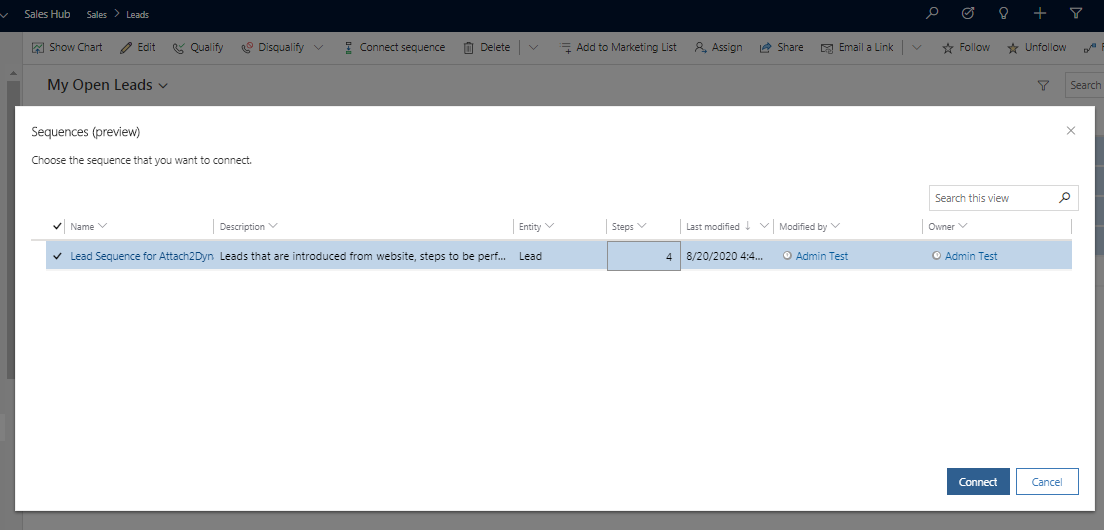Viewport: 1104px width, 530px height.
Task: Click into the Search this view field
Action: pos(990,198)
